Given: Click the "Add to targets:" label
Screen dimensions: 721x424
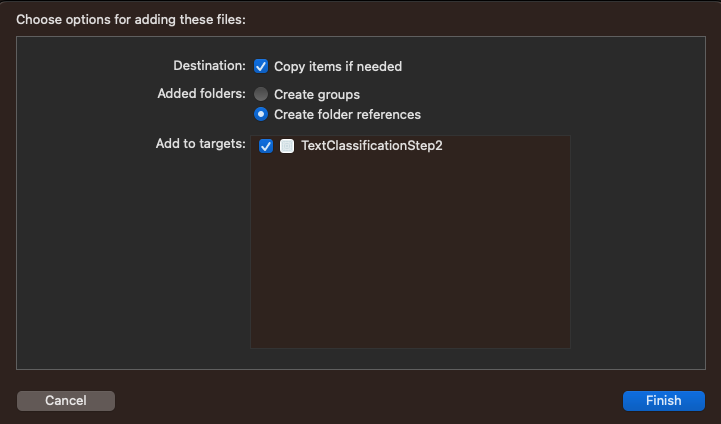Looking at the screenshot, I should [201, 144].
